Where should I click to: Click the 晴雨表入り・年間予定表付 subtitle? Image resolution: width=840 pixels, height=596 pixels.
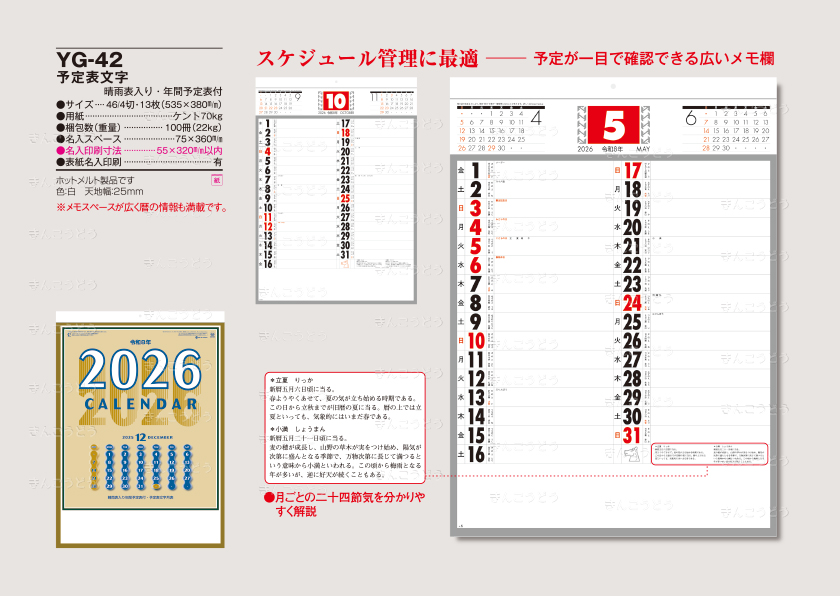point(163,92)
